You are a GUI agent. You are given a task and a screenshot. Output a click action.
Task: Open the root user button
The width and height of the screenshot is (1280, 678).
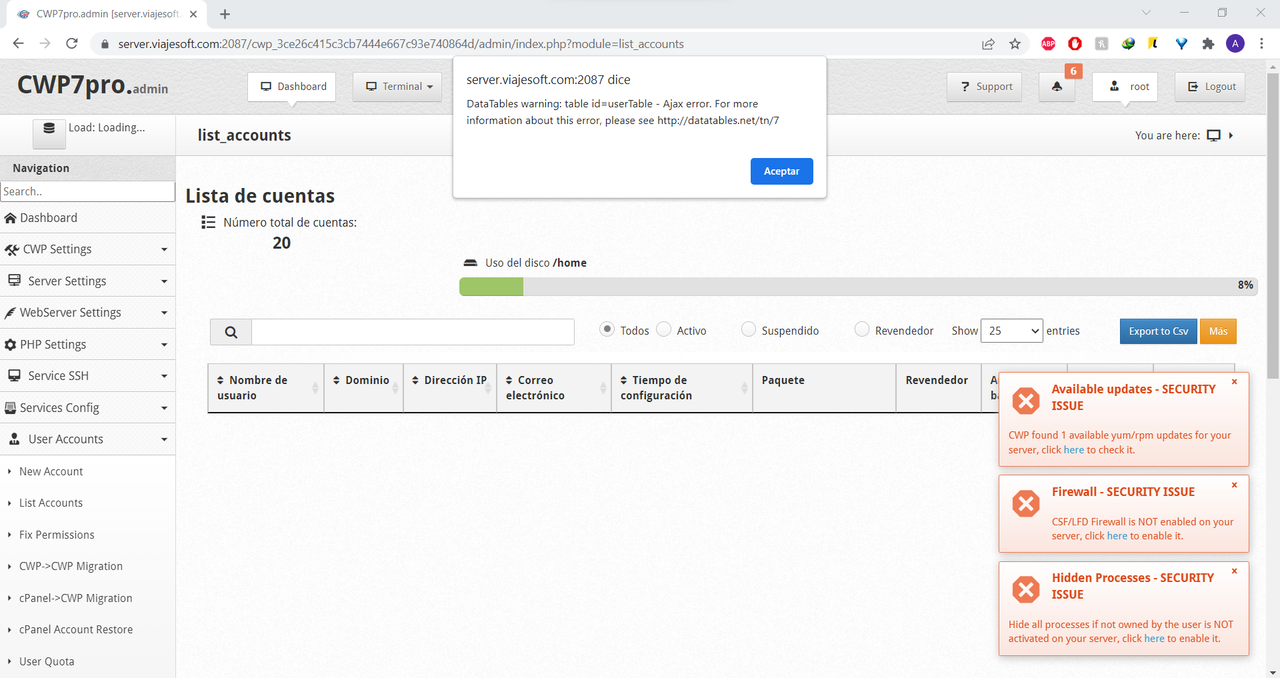pyautogui.click(x=1125, y=87)
